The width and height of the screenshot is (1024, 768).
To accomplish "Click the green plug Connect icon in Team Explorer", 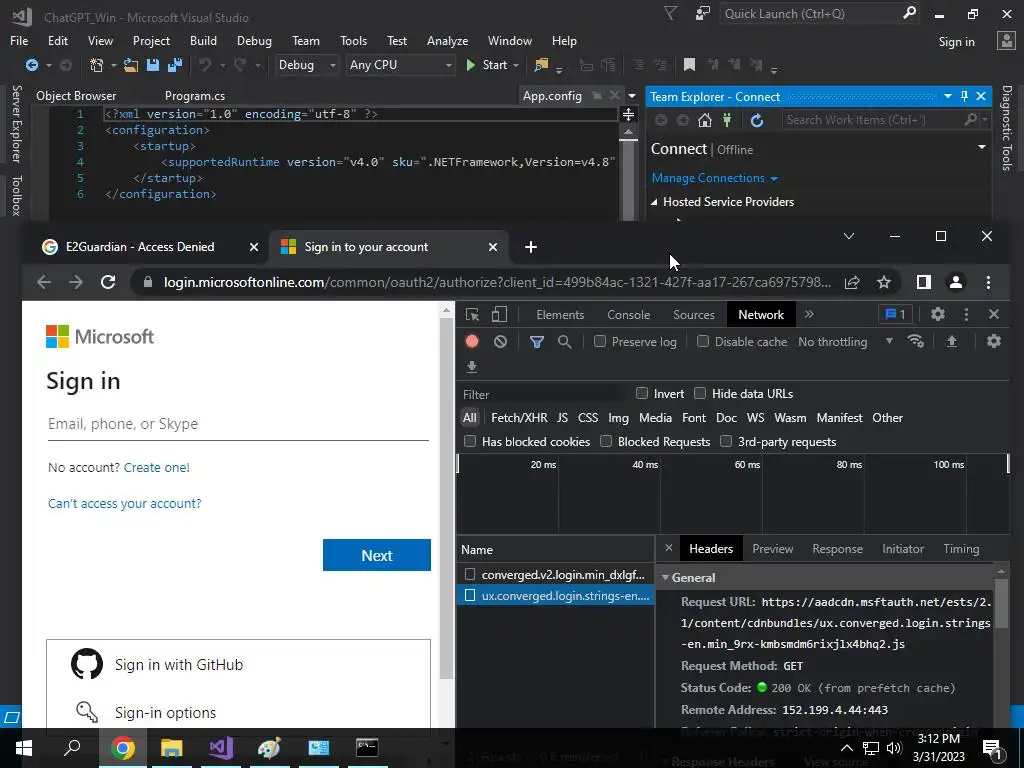I will pos(727,120).
